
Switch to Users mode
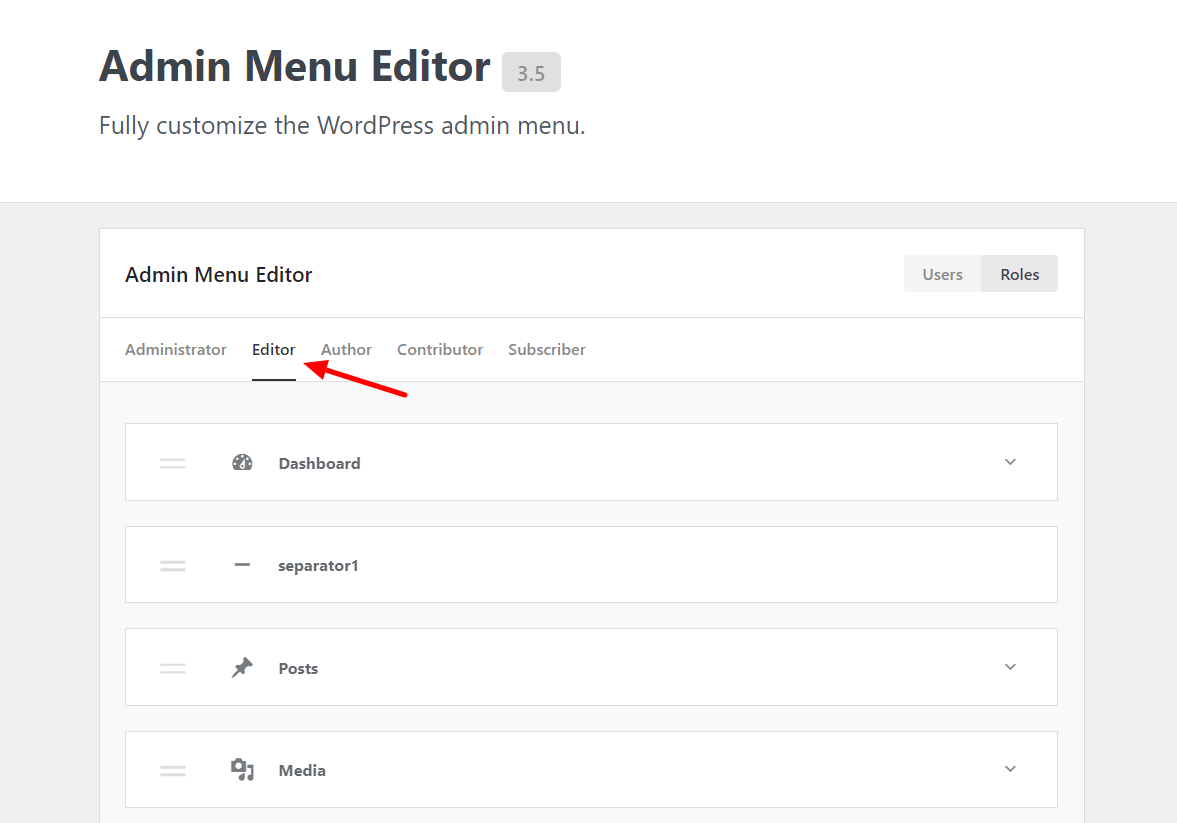pyautogui.click(x=942, y=274)
